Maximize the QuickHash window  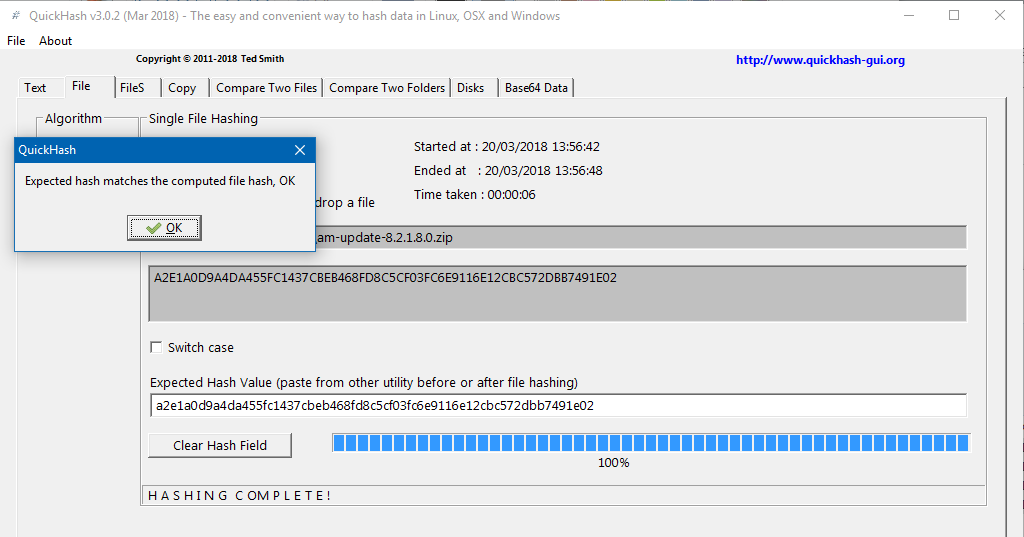(x=954, y=16)
